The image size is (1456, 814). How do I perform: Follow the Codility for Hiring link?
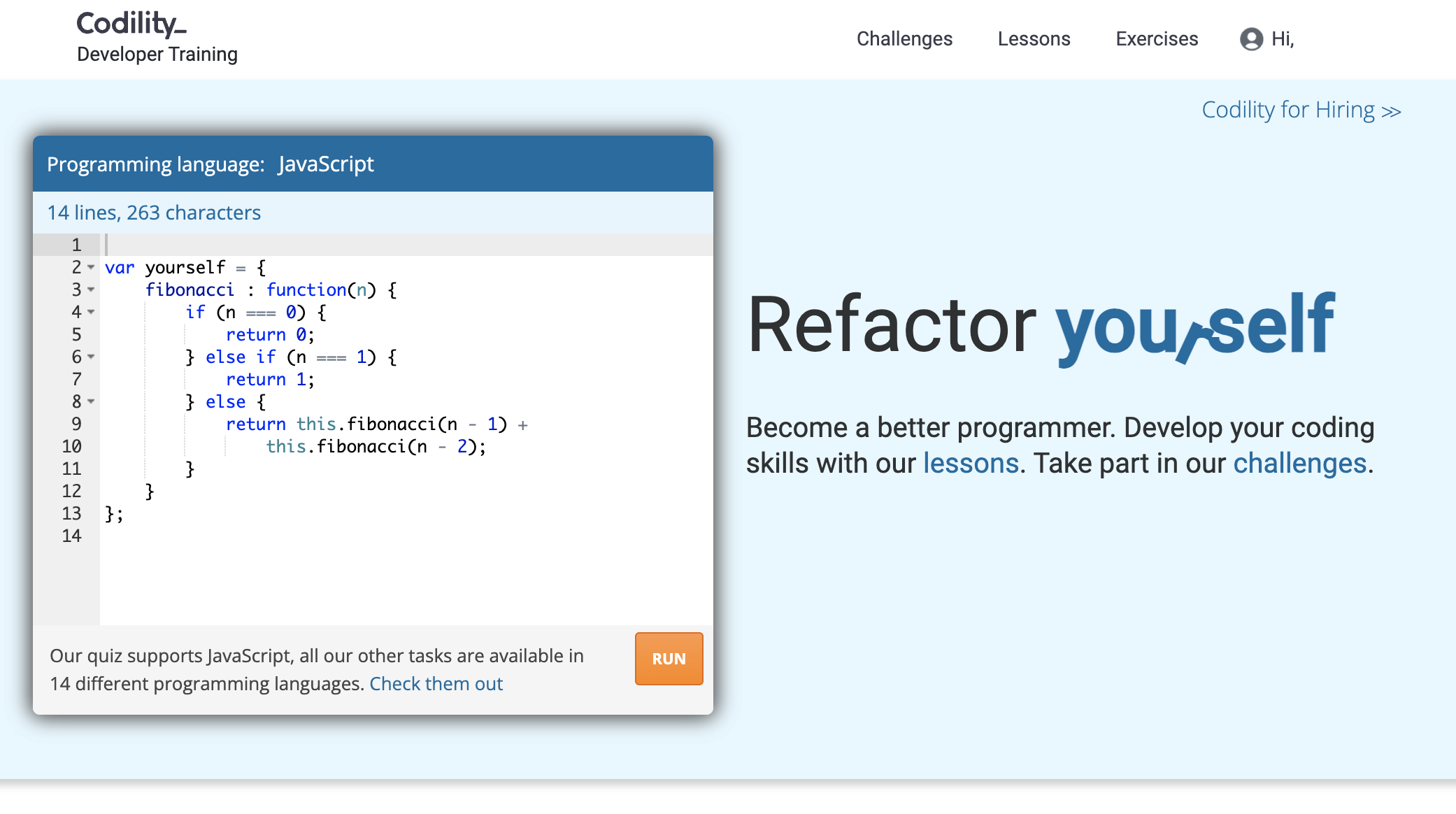pos(1301,110)
